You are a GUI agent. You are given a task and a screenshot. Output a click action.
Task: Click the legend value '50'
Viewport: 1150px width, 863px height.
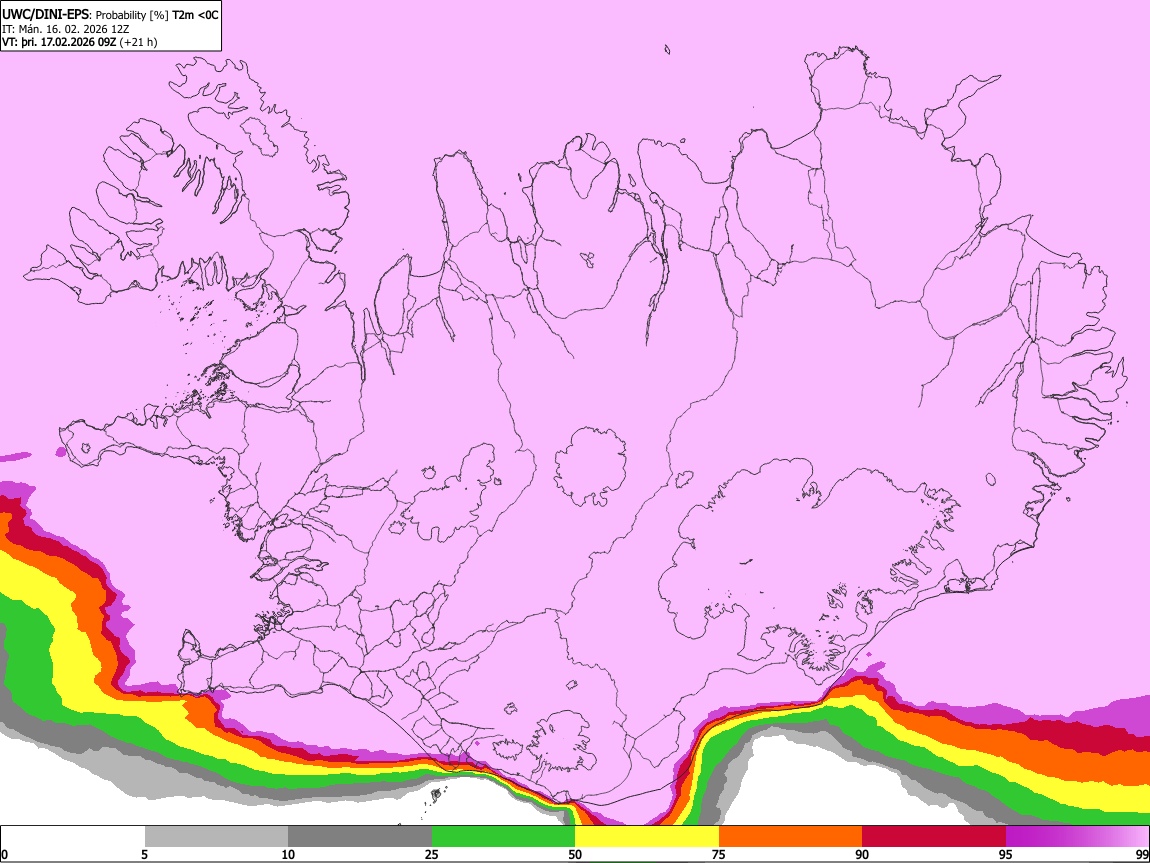coord(575,855)
